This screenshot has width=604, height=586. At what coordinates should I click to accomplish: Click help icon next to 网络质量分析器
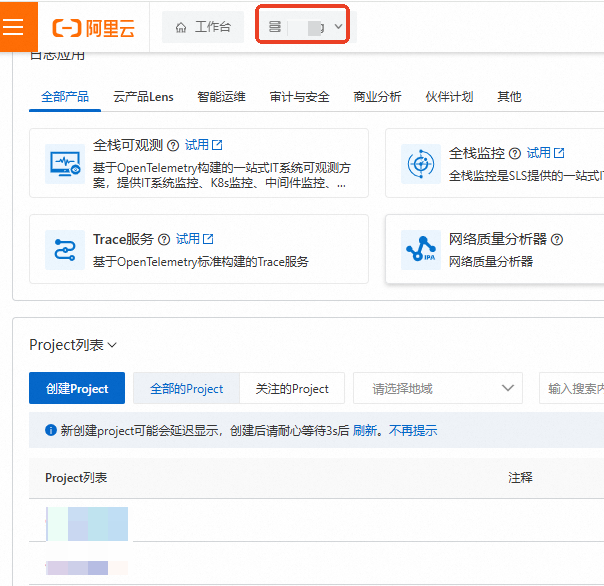click(x=557, y=240)
